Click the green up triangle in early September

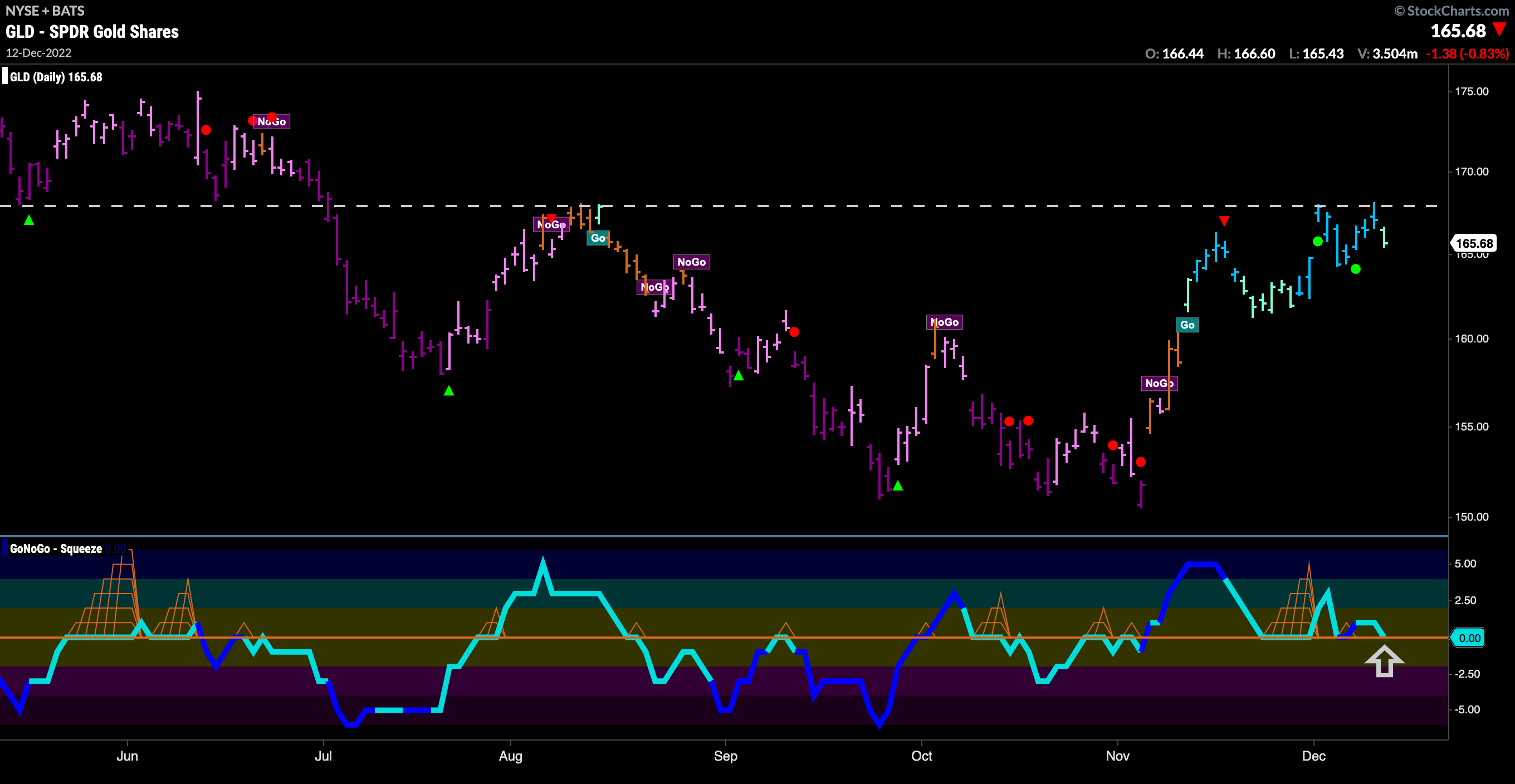pos(739,375)
